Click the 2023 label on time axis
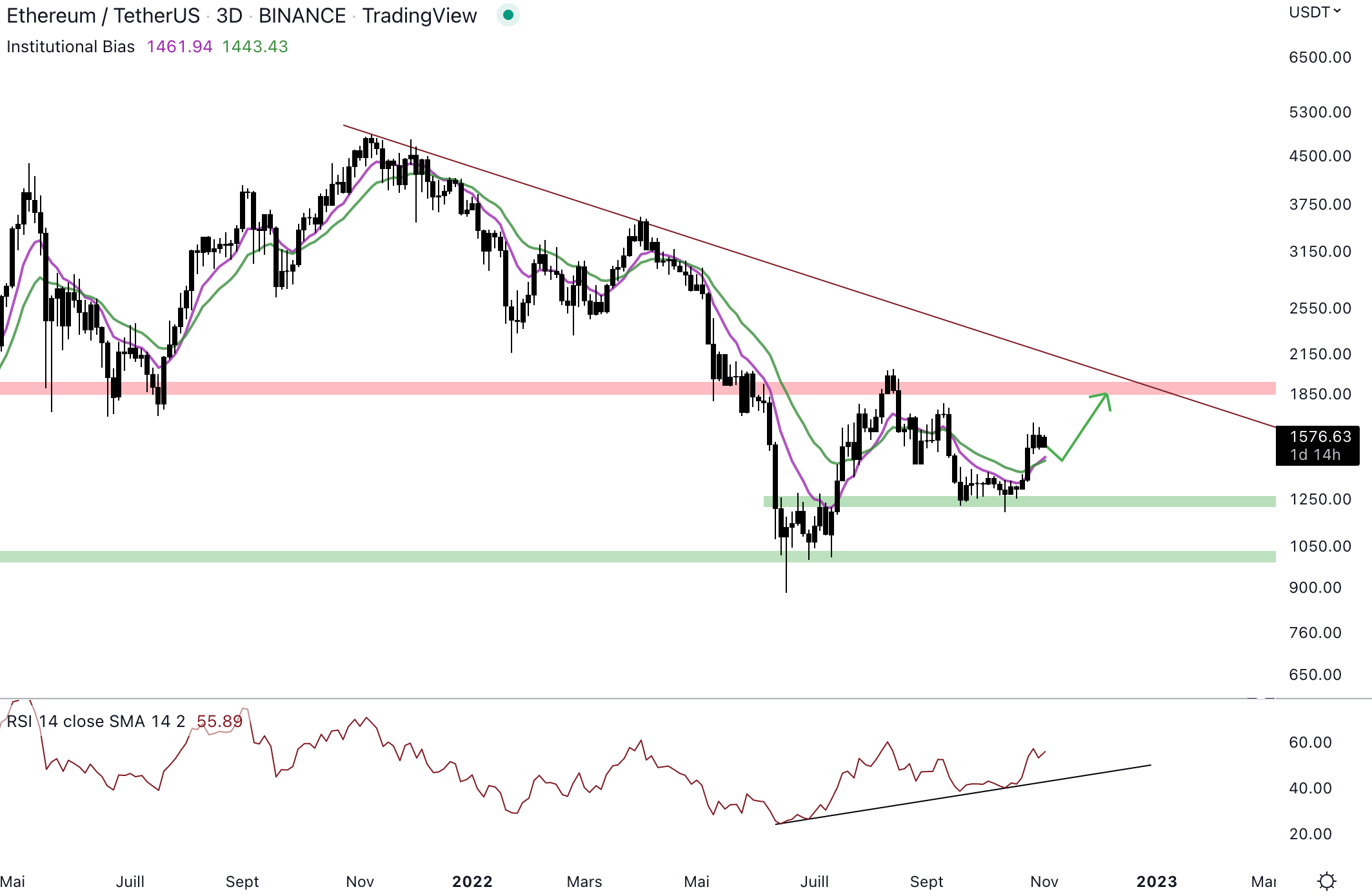 click(x=1156, y=881)
